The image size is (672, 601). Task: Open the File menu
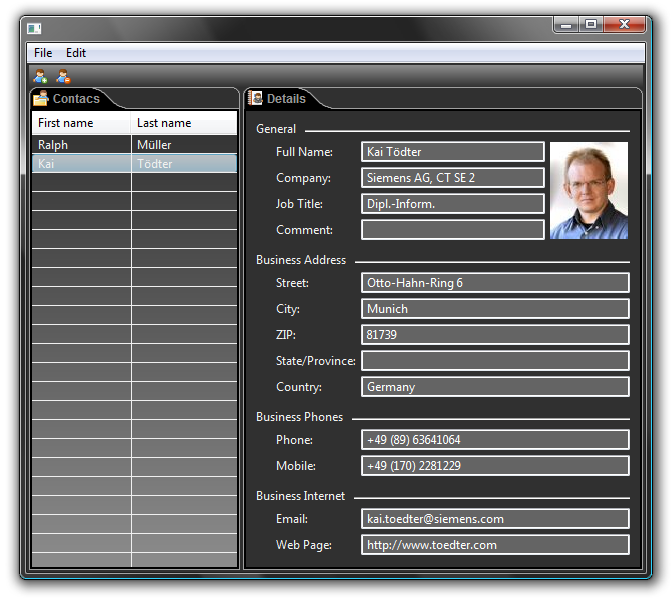pyautogui.click(x=43, y=53)
